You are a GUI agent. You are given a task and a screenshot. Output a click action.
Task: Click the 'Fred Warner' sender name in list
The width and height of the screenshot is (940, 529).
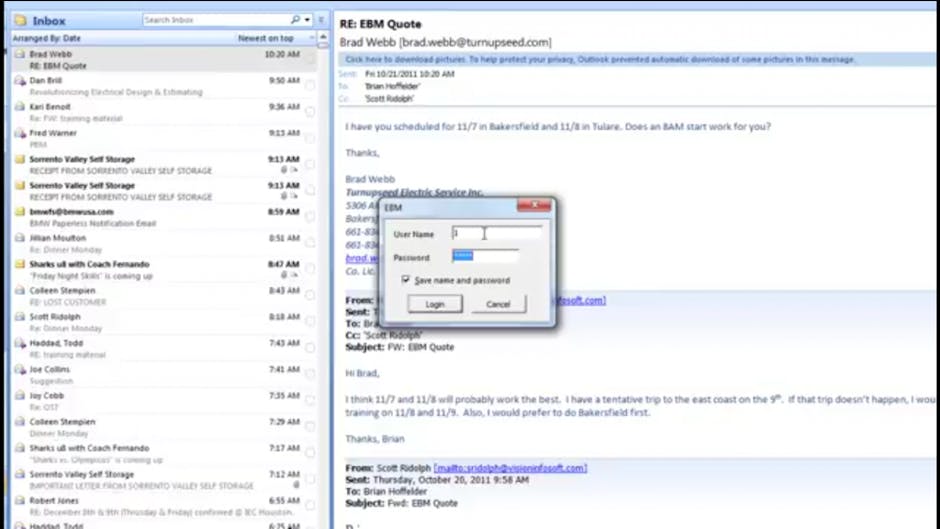tap(53, 133)
